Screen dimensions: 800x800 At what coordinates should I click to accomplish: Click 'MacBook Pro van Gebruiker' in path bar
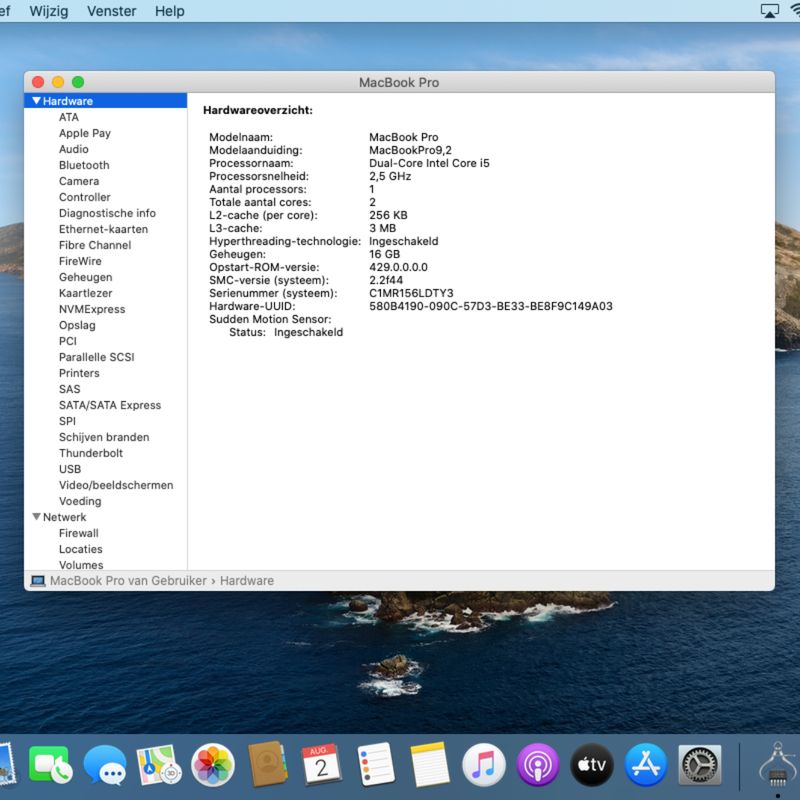click(x=128, y=581)
